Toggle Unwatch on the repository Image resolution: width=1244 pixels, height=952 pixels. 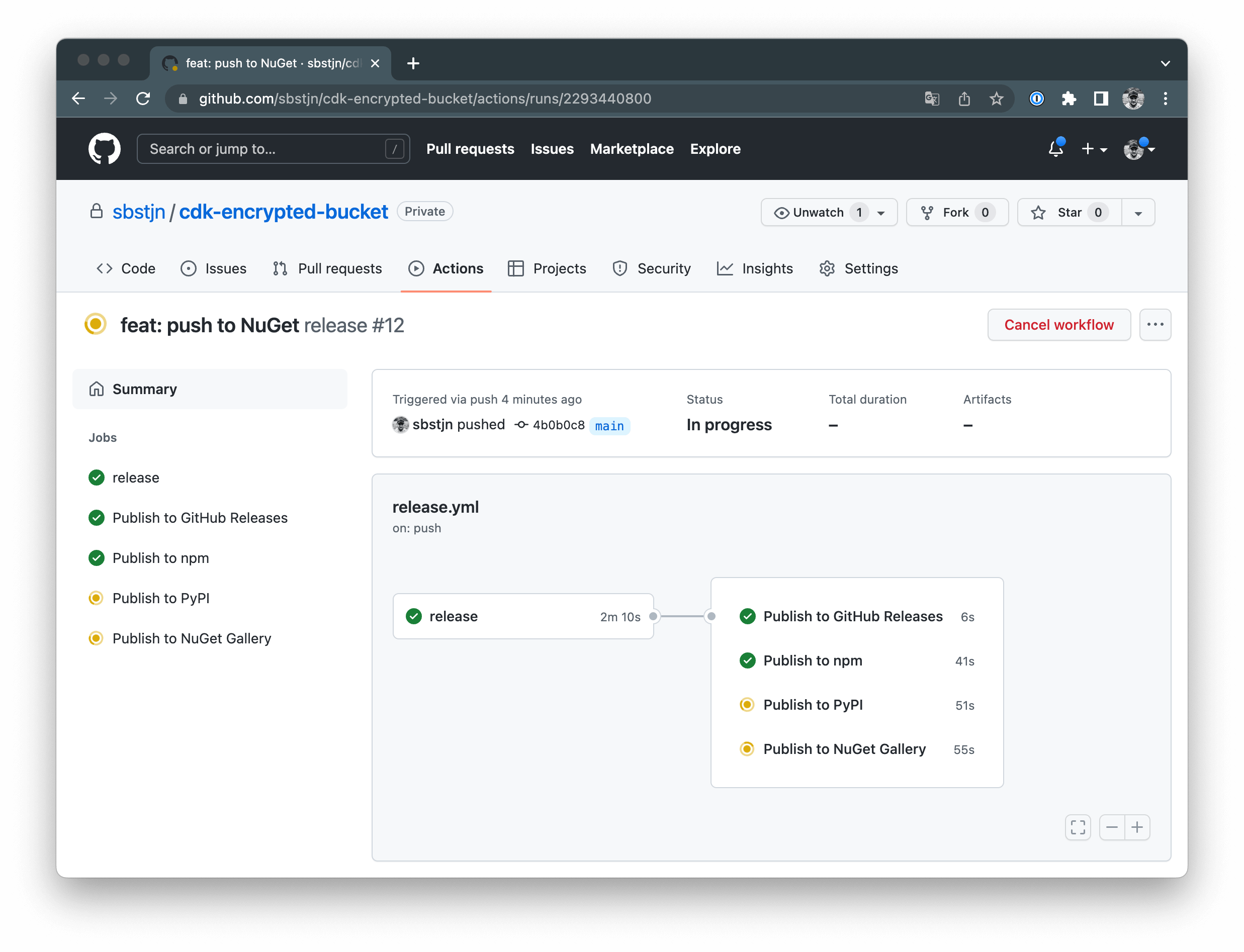pos(815,213)
